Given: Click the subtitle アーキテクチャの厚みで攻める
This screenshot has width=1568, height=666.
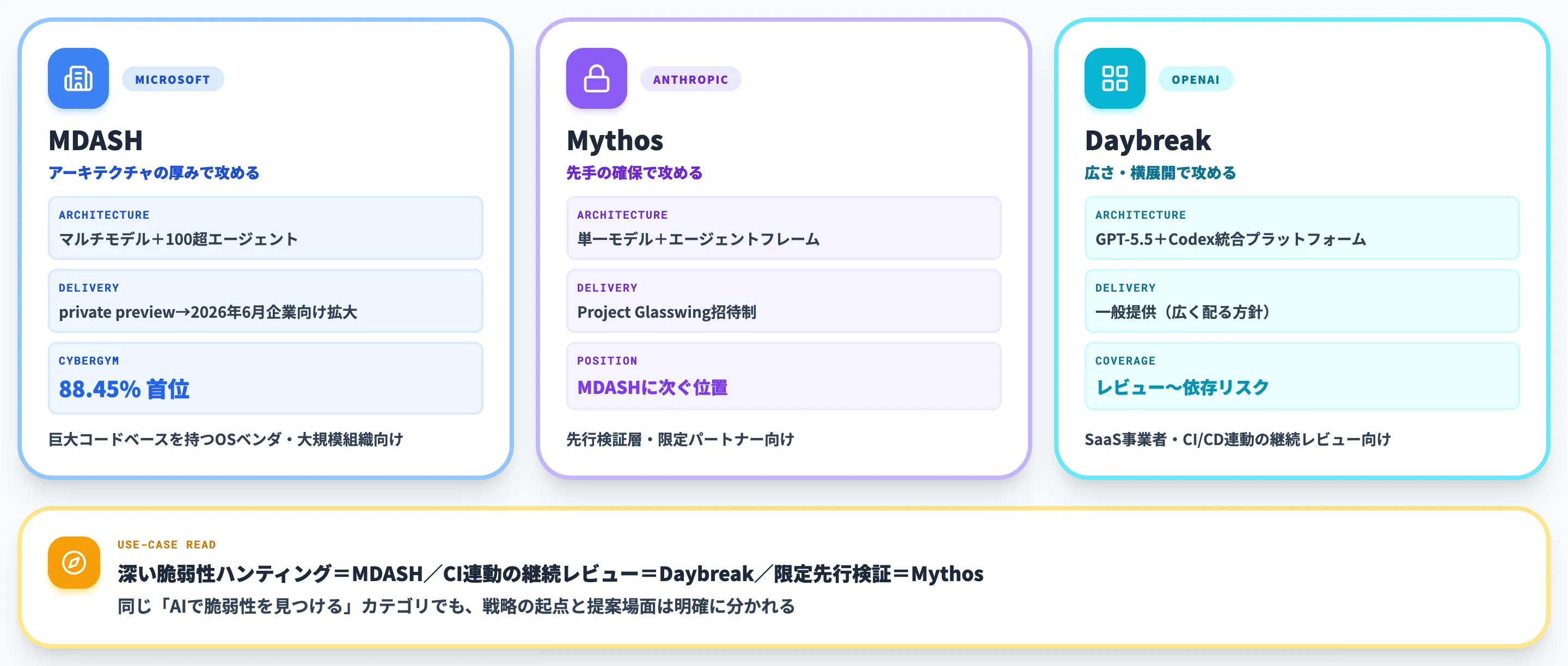Looking at the screenshot, I should click(154, 172).
